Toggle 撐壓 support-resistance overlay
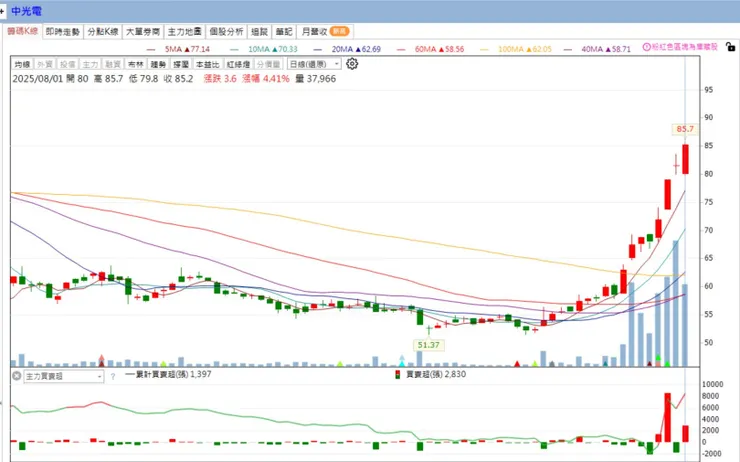 181,64
